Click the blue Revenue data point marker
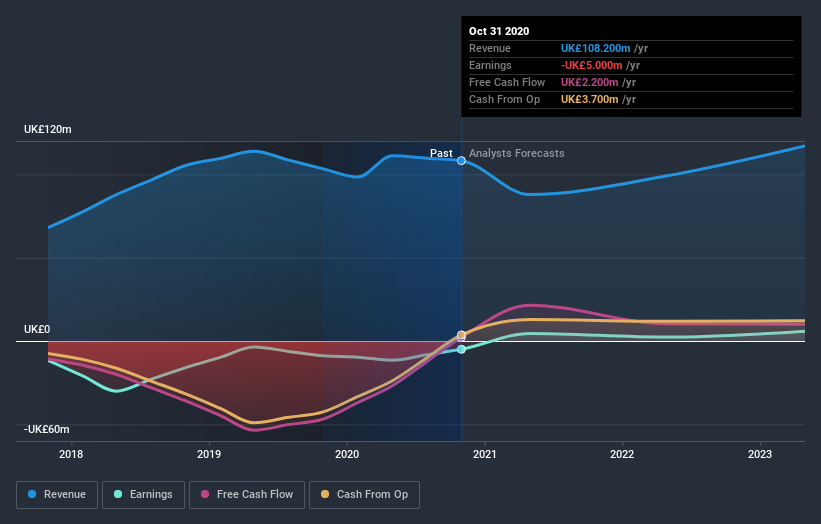 461,161
